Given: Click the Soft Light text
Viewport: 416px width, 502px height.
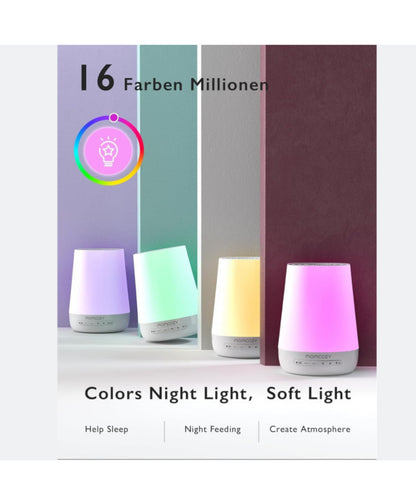Looking at the screenshot, I should pos(309,394).
